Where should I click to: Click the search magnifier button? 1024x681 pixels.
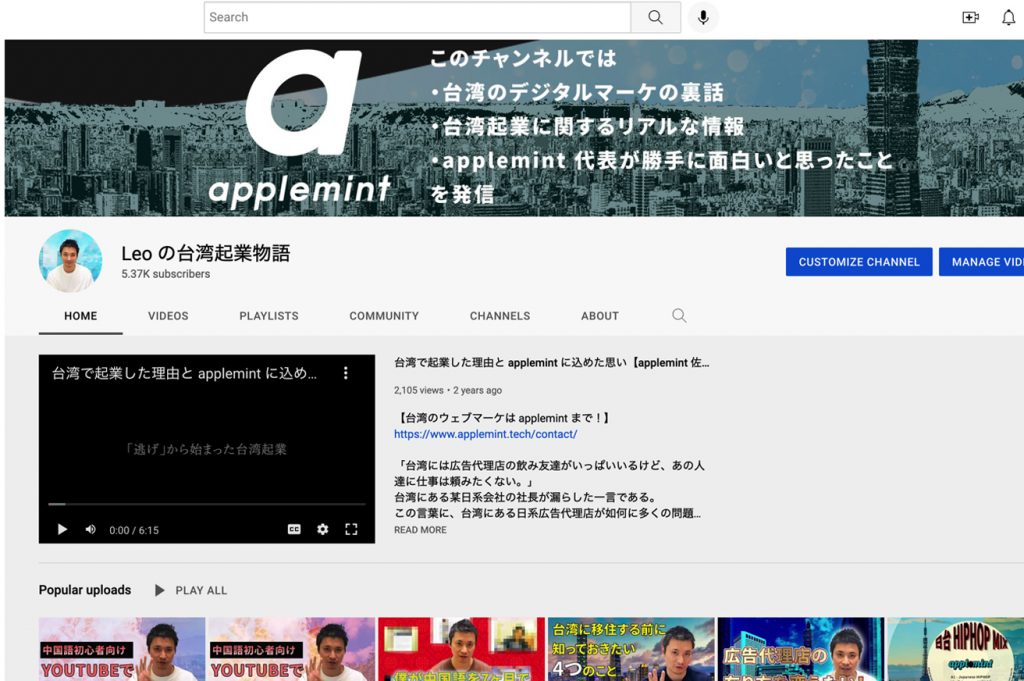[x=656, y=18]
